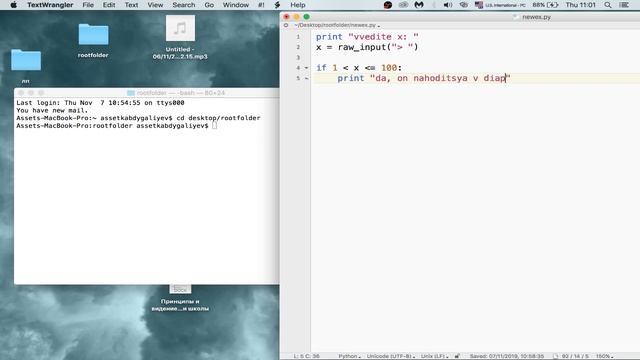Click the Terminal window title bar
640x360 pixels.
[147, 93]
